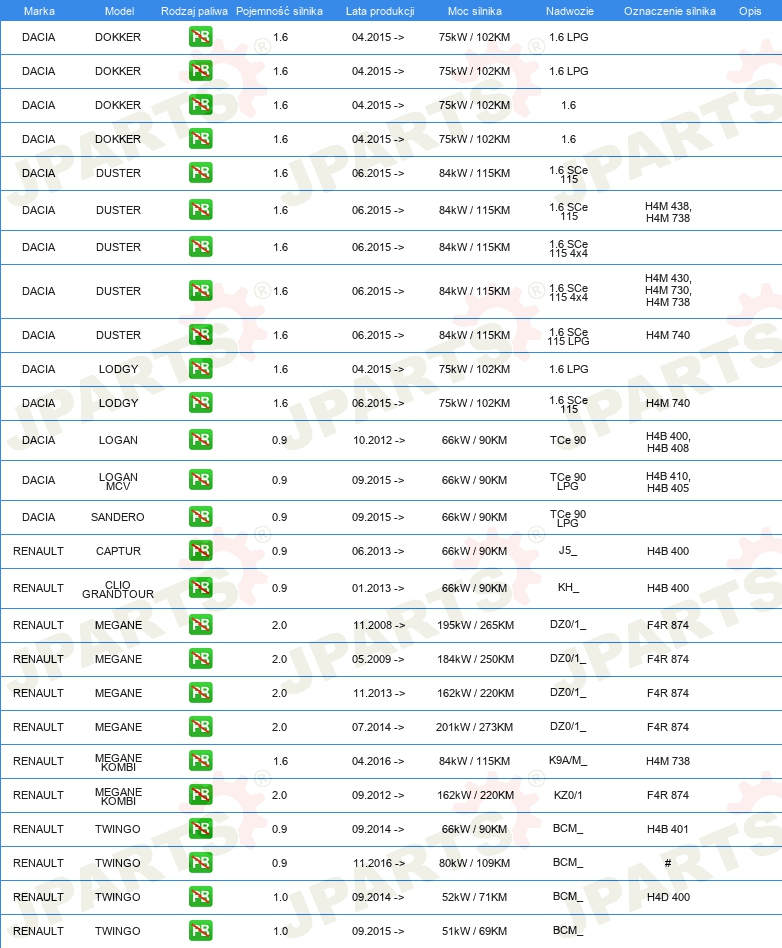Click the fuel icon in the LOGAN 10.2012 row
This screenshot has height=948, width=782.
point(200,440)
